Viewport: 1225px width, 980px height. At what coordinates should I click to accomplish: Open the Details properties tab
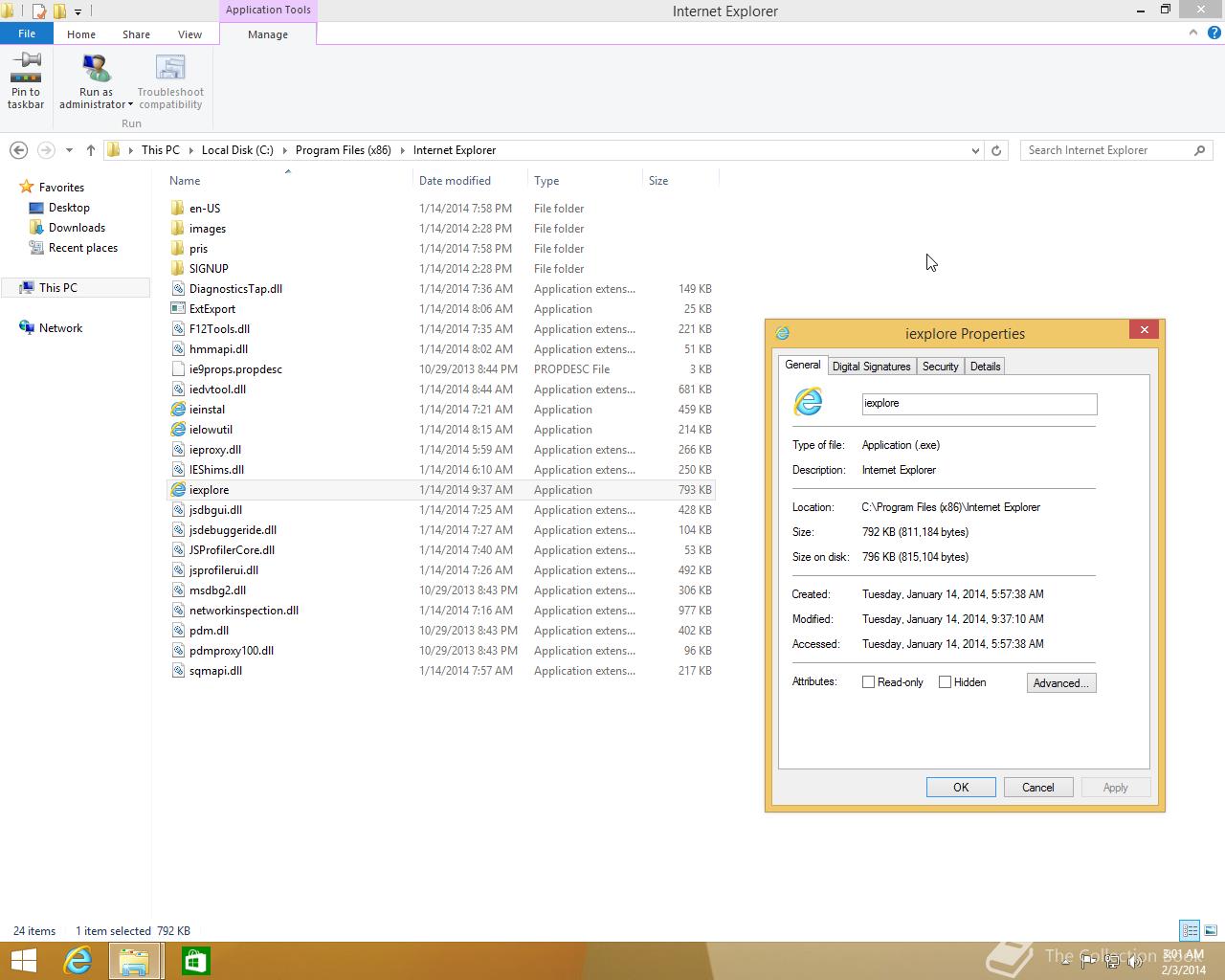(985, 367)
